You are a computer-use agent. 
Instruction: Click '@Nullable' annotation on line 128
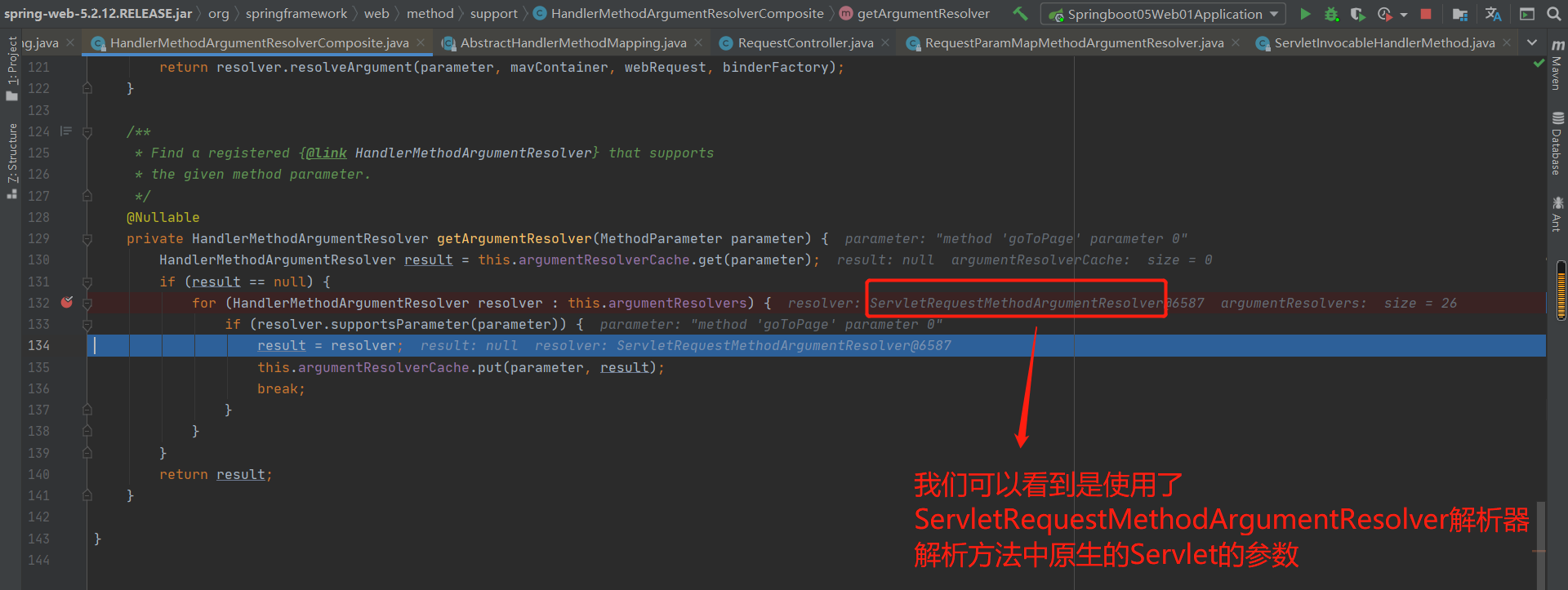pos(163,217)
